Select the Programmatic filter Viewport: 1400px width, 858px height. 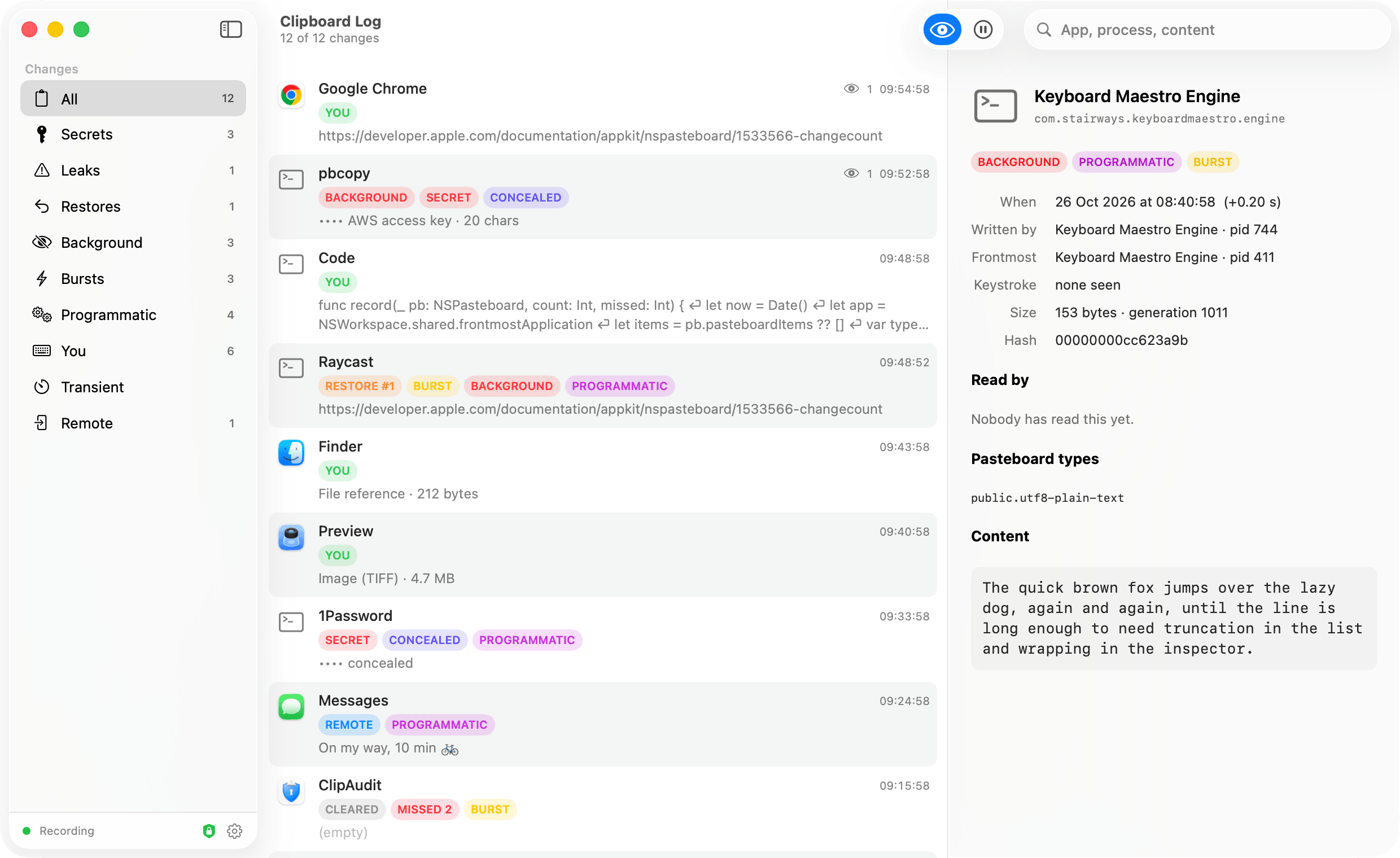(x=133, y=315)
